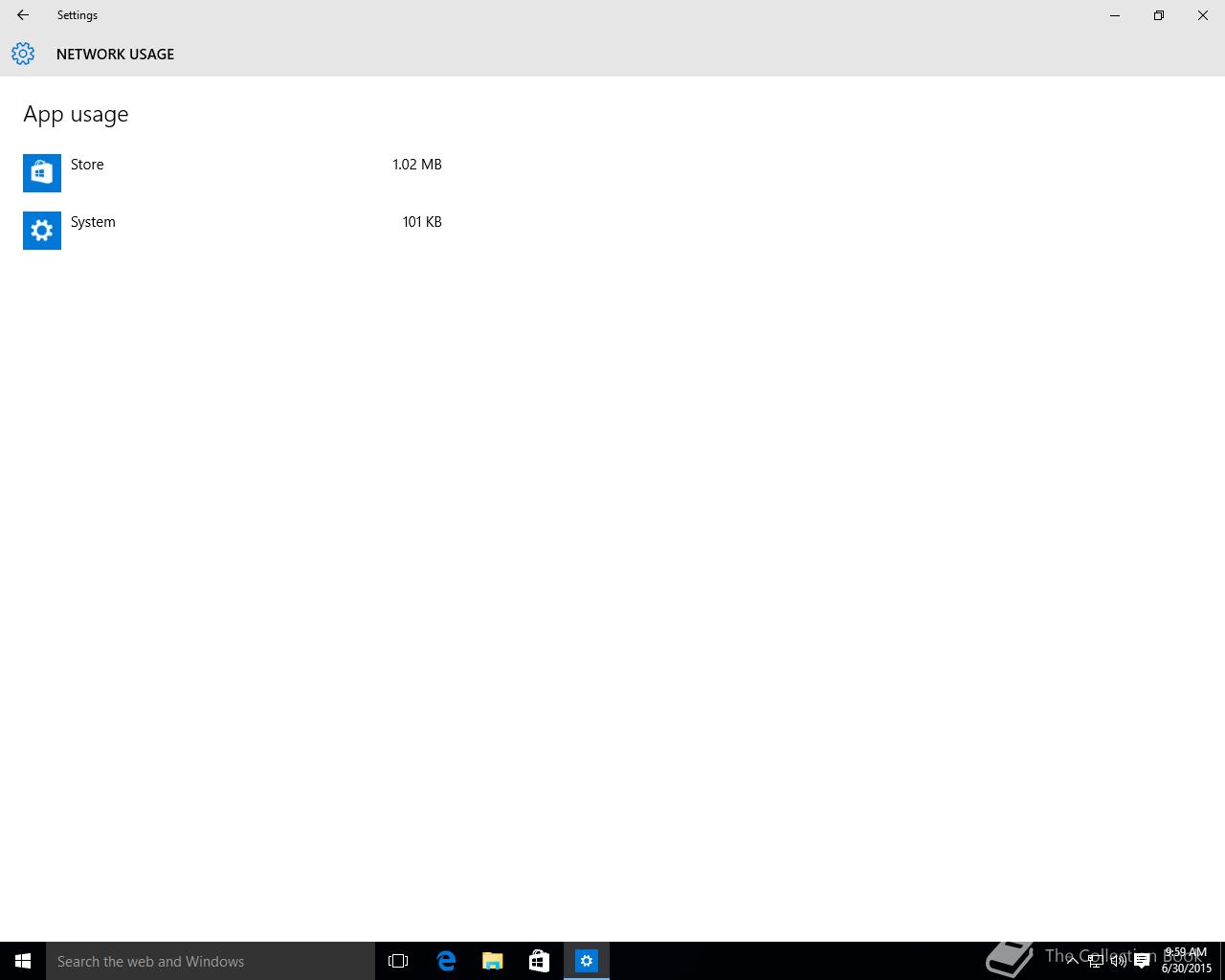Click the NETWORK USAGE page title
The width and height of the screenshot is (1225, 980).
[x=115, y=55]
